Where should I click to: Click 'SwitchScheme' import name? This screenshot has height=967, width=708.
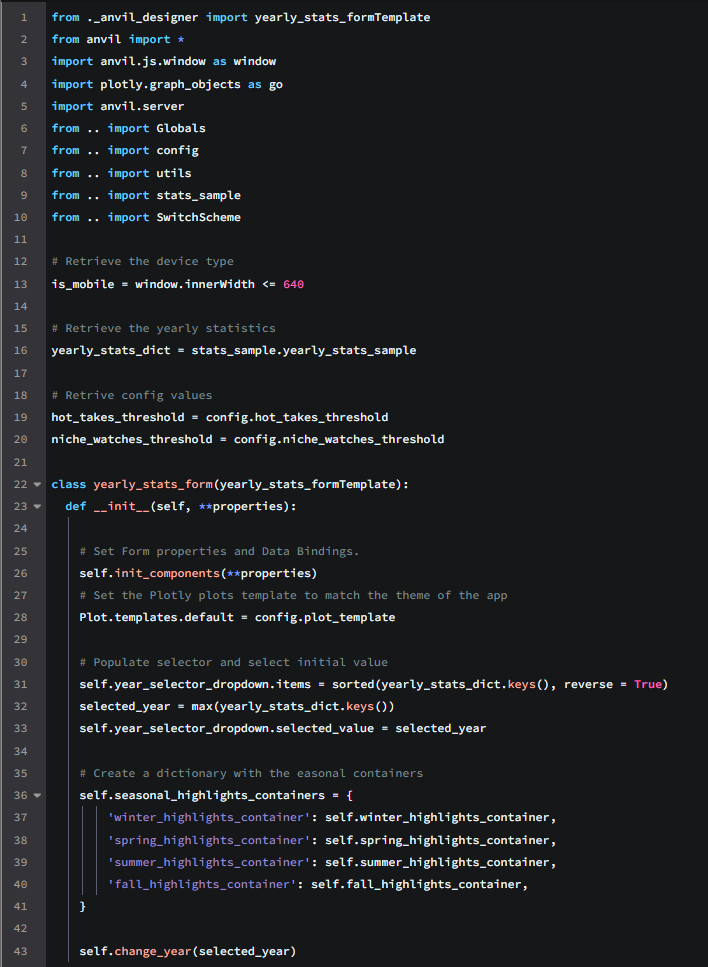(x=199, y=218)
